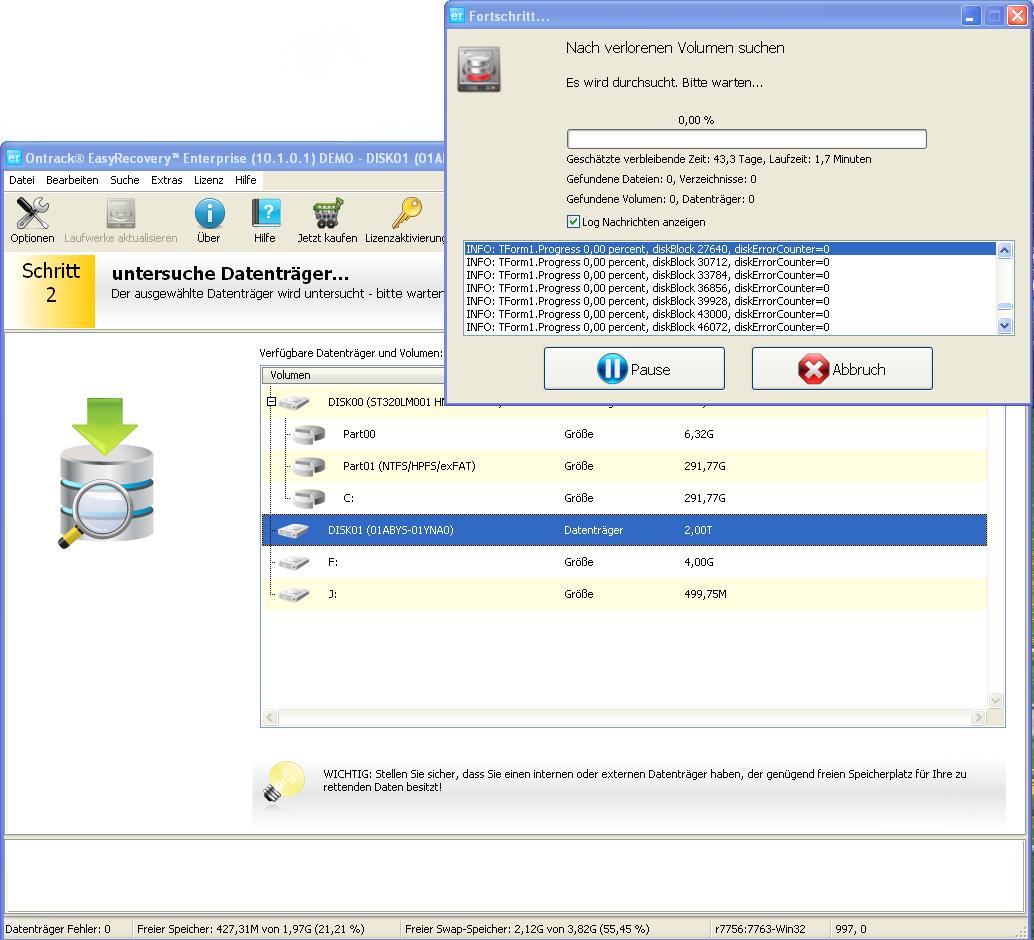Select log entry with diskBlock 46072
Image resolution: width=1034 pixels, height=940 pixels.
(x=730, y=327)
